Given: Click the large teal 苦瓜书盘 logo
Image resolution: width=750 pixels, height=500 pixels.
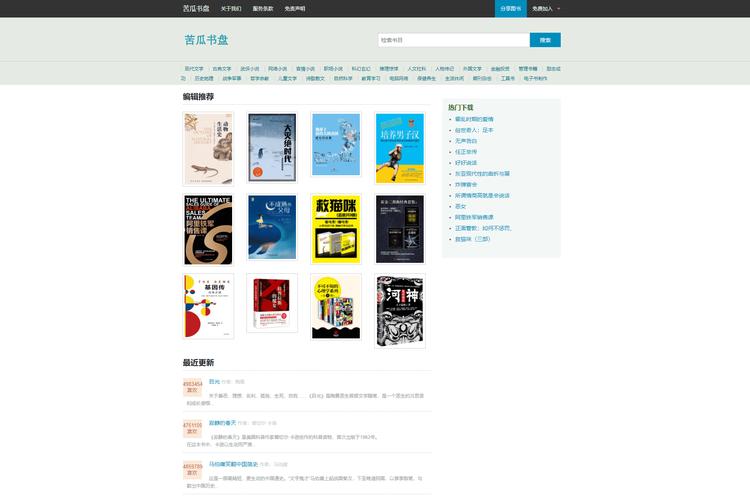Looking at the screenshot, I should 206,40.
